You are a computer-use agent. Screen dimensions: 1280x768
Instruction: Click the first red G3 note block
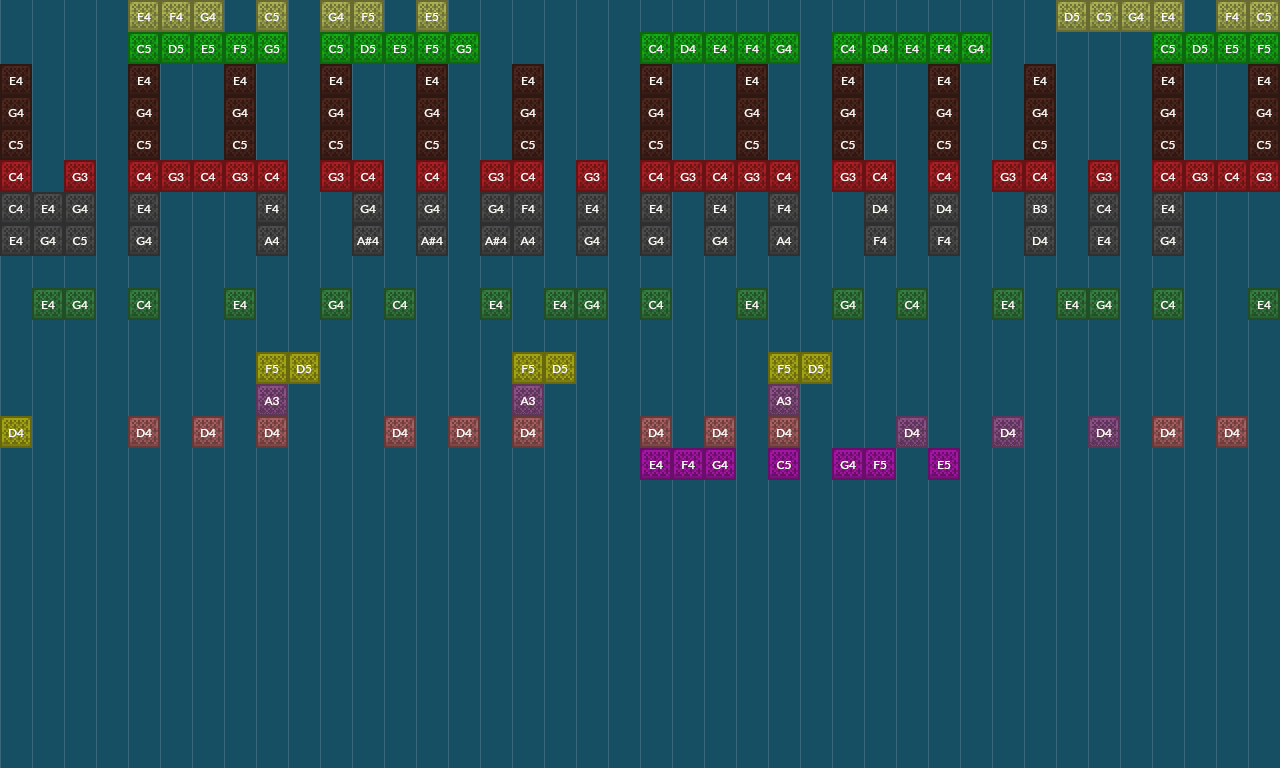(79, 176)
